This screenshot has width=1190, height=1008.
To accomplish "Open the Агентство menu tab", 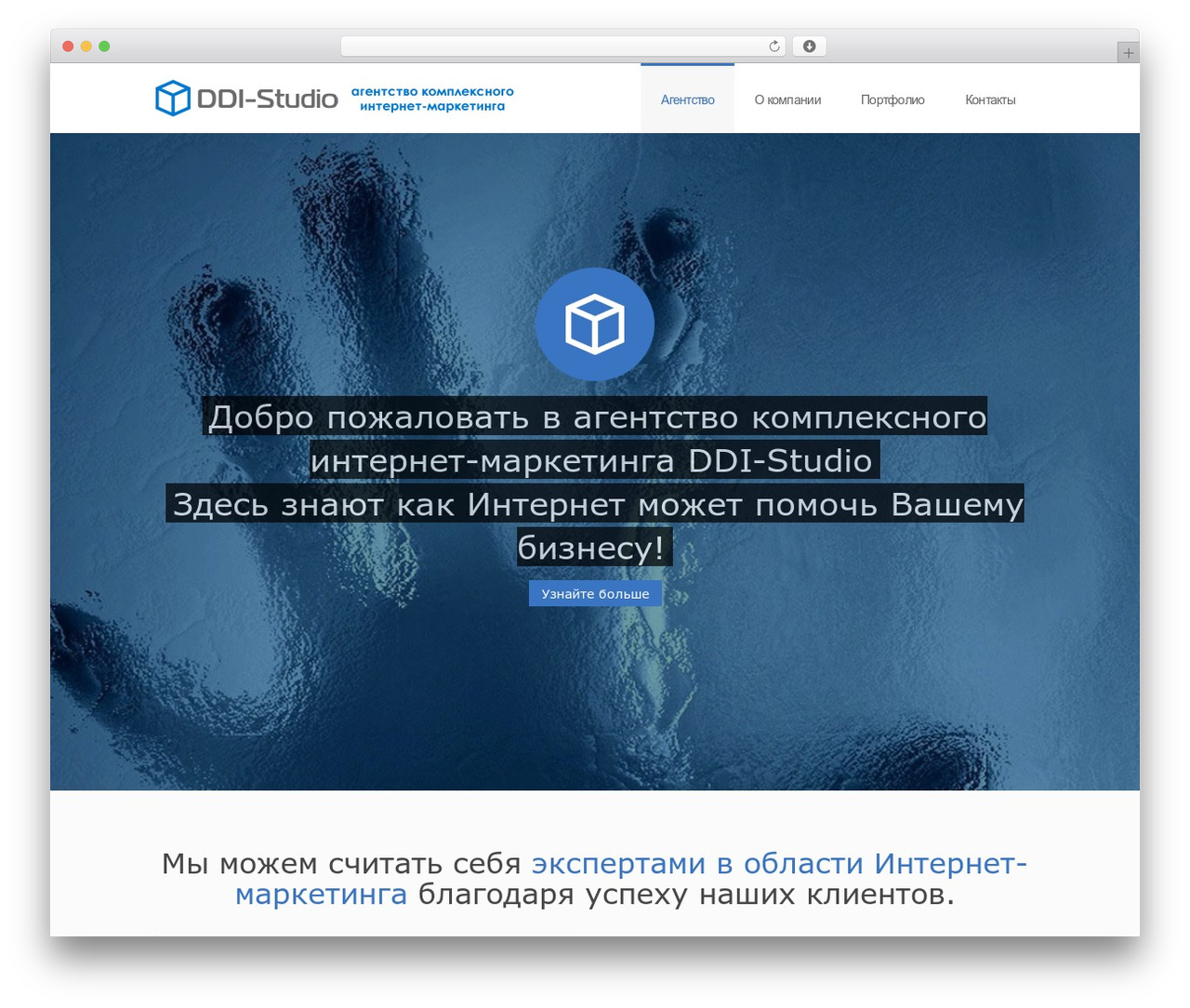I will pyautogui.click(x=688, y=99).
